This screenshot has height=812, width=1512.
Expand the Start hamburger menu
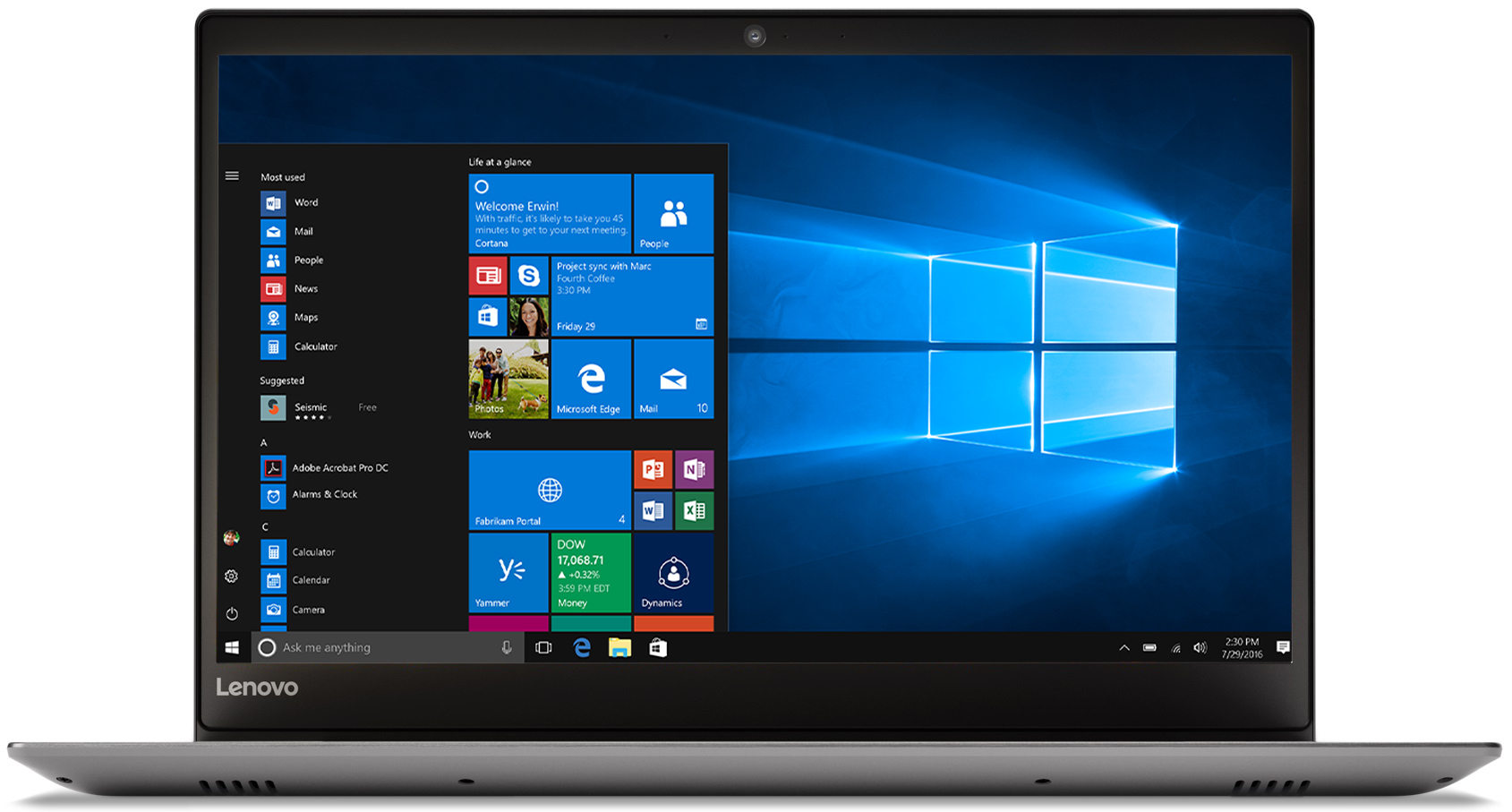click(232, 176)
